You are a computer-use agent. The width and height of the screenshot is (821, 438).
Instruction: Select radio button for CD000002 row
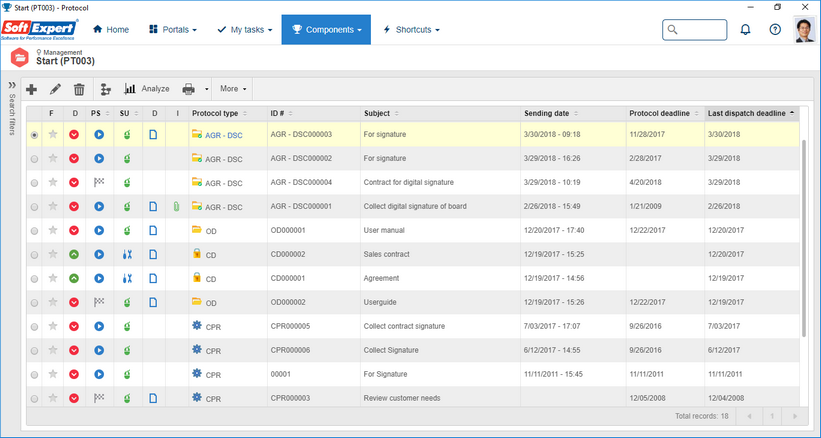(x=35, y=255)
